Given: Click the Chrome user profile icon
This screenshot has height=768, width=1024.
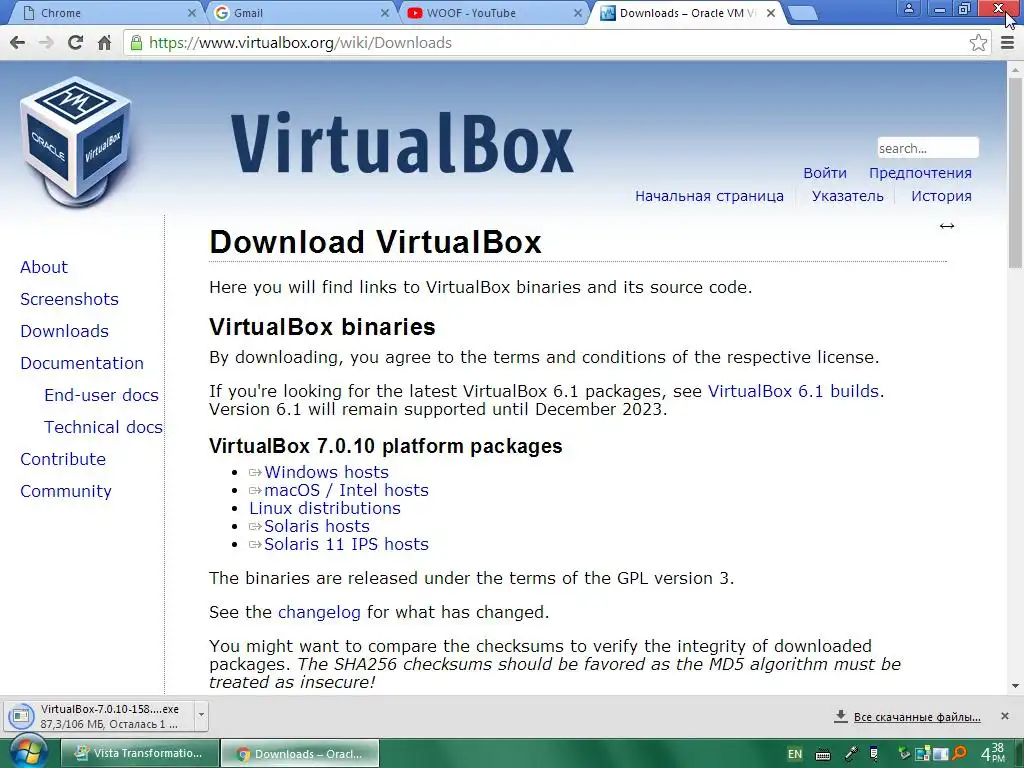Looking at the screenshot, I should point(908,8).
